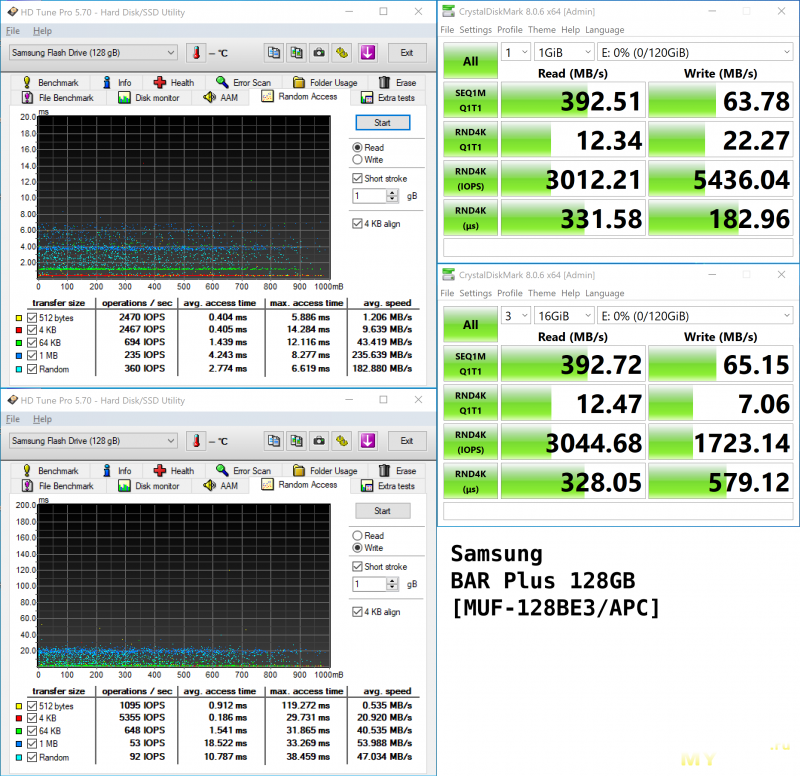Click the blue 1 MB legend swatch in Read-mode HD Tune
The image size is (800, 776).
pyautogui.click(x=19, y=356)
